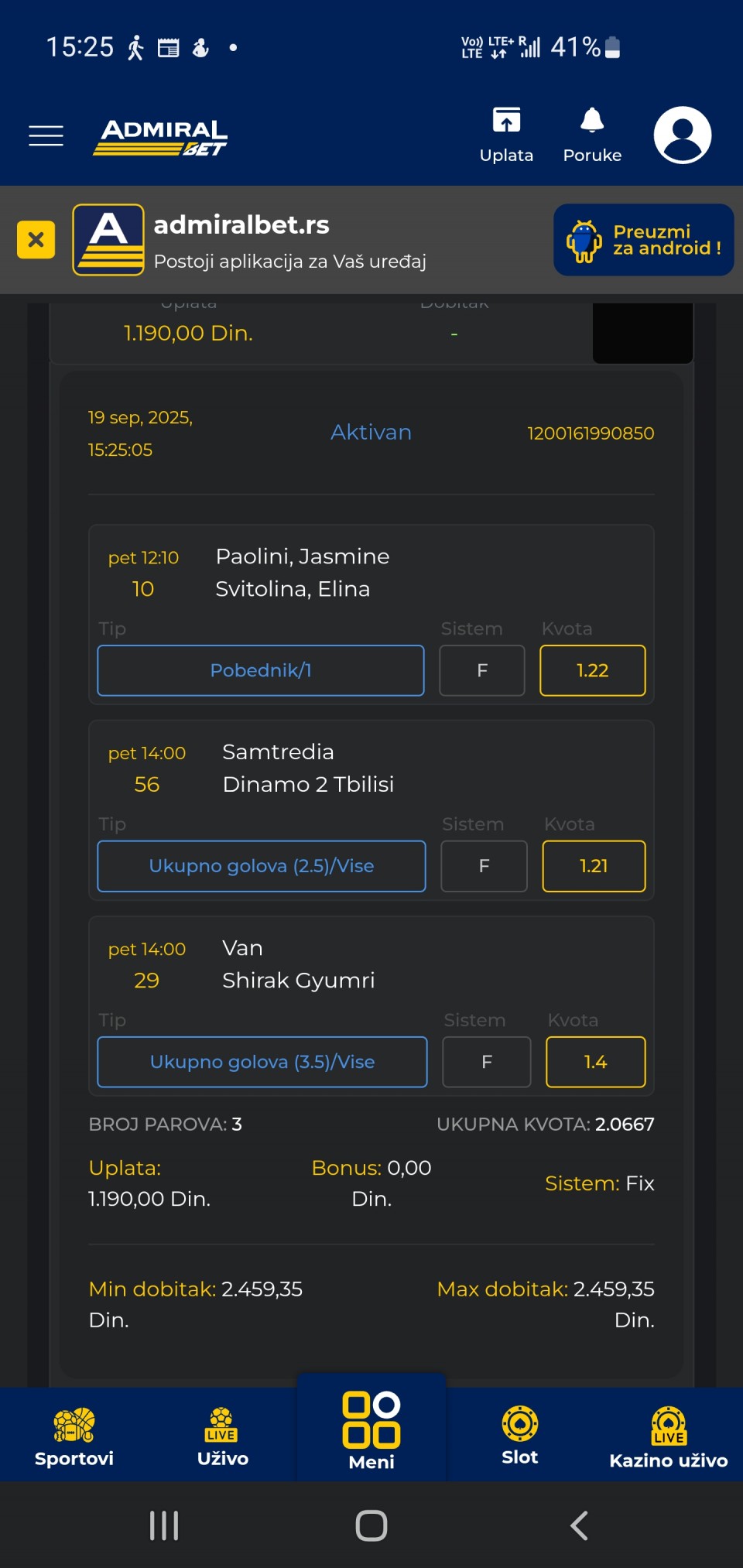Tap Ukupno golova (3.5)/Vise tip
The width and height of the screenshot is (743, 1568).
tap(262, 1062)
